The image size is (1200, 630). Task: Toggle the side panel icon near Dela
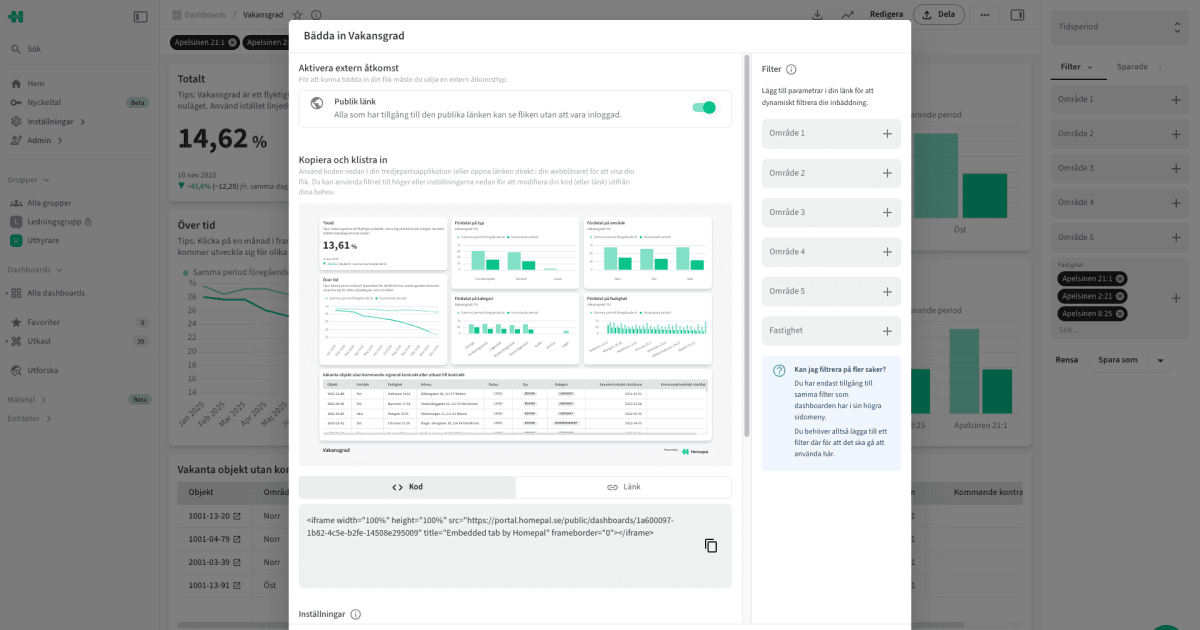point(1015,14)
